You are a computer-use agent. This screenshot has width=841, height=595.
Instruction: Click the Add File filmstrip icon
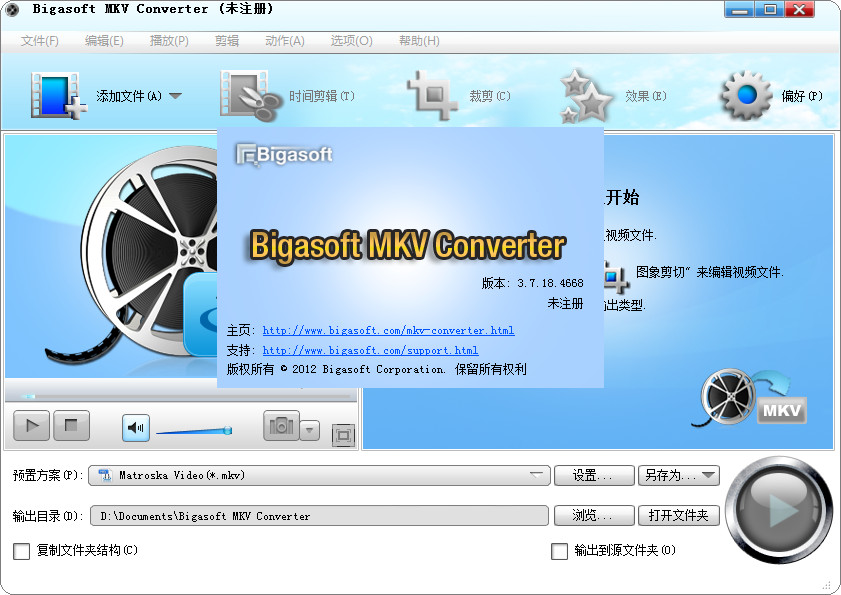pos(59,96)
